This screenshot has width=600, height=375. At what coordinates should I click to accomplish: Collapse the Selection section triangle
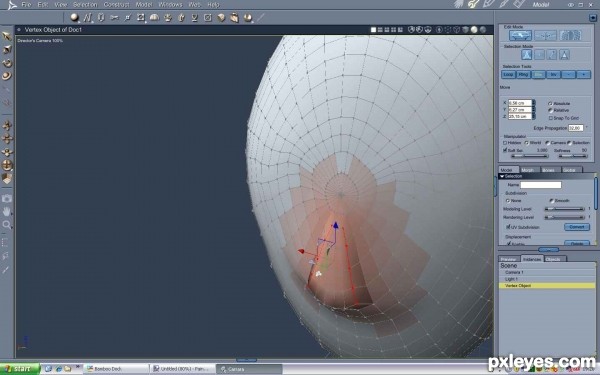click(502, 176)
